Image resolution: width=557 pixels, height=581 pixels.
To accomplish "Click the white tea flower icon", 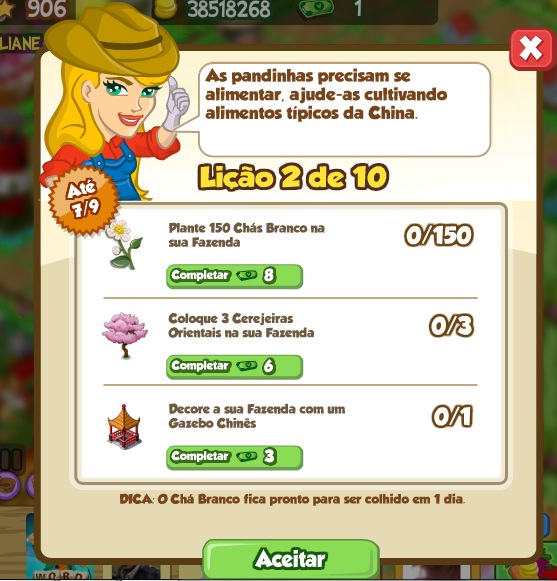I will click(x=124, y=245).
